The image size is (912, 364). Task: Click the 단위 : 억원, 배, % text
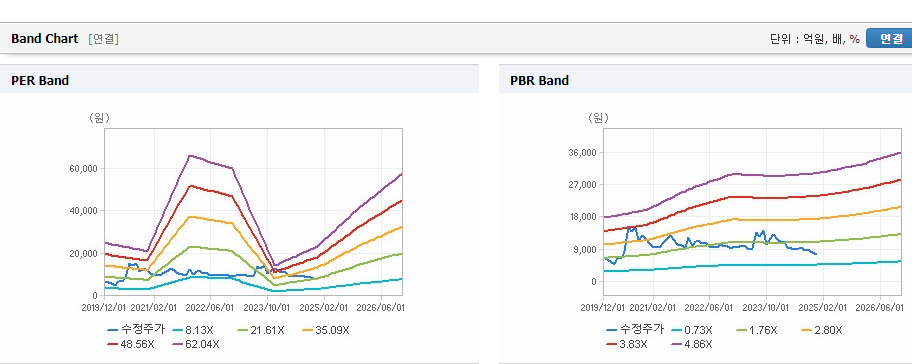814,39
